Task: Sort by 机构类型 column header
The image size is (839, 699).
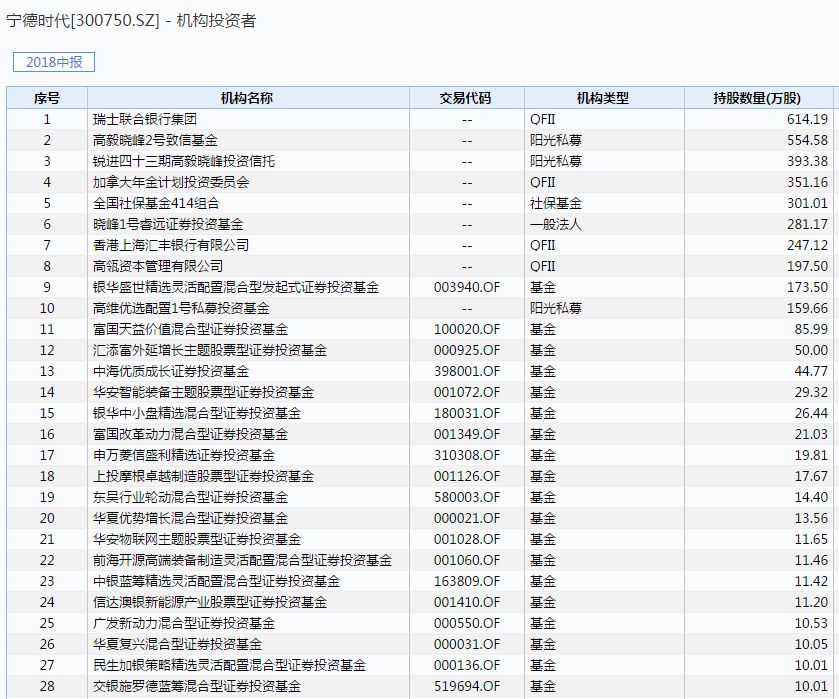Action: [603, 98]
